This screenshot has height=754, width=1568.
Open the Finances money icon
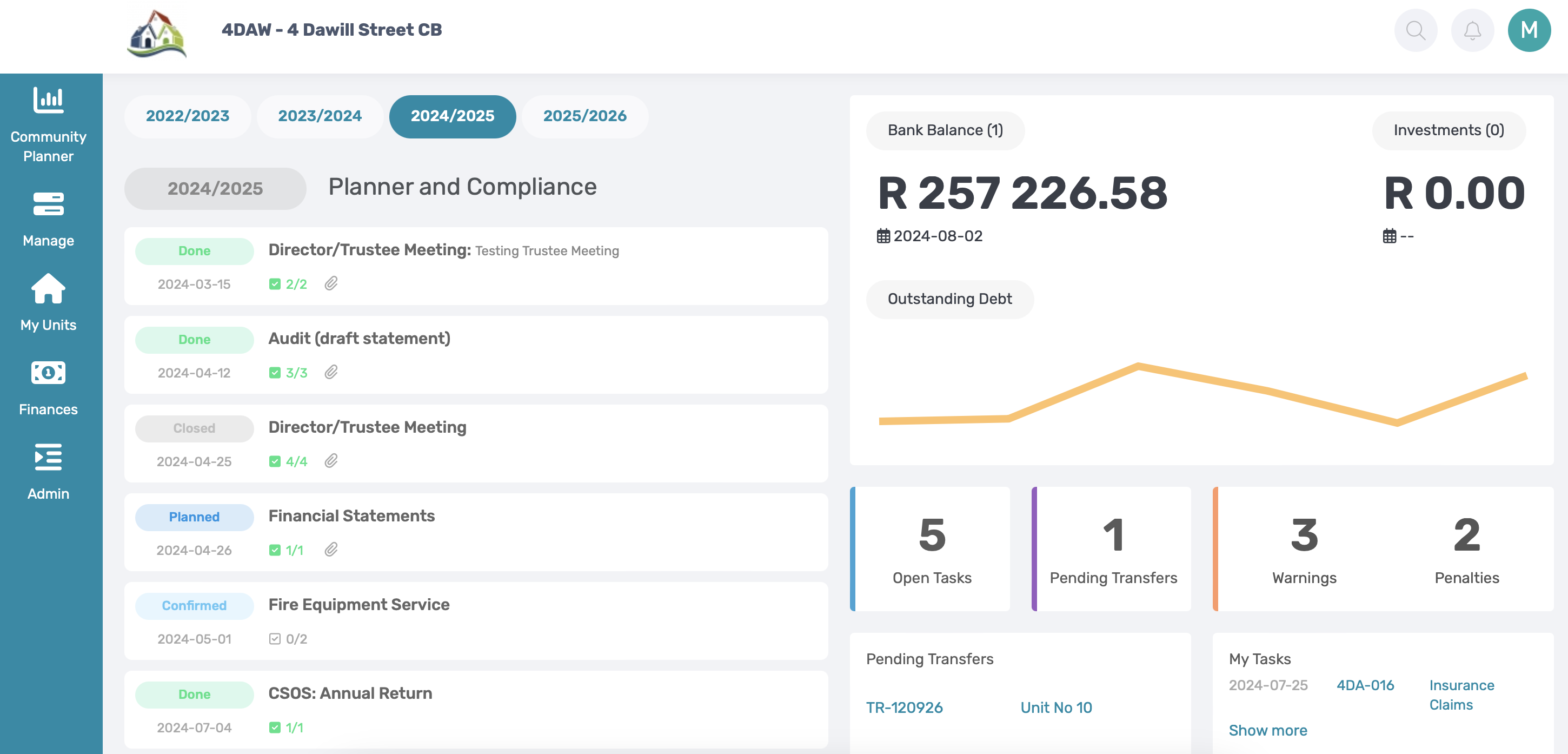(48, 373)
